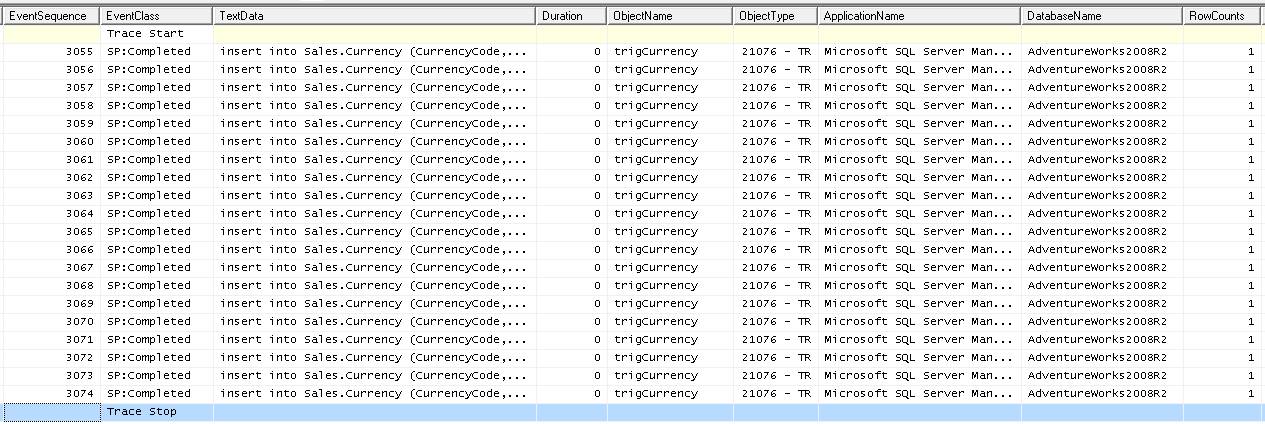Select event sequence 3067 cell
Screen dimensions: 1265x424
50,268
